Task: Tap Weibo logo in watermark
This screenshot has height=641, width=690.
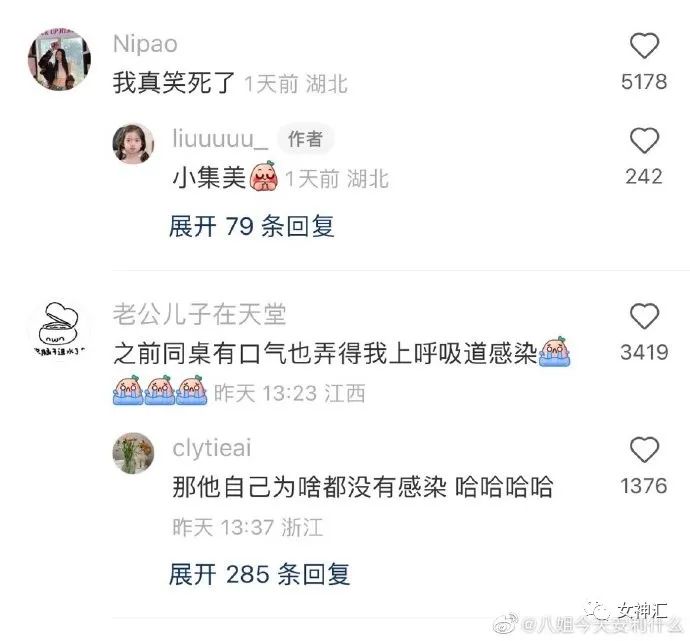Action: coord(505,623)
